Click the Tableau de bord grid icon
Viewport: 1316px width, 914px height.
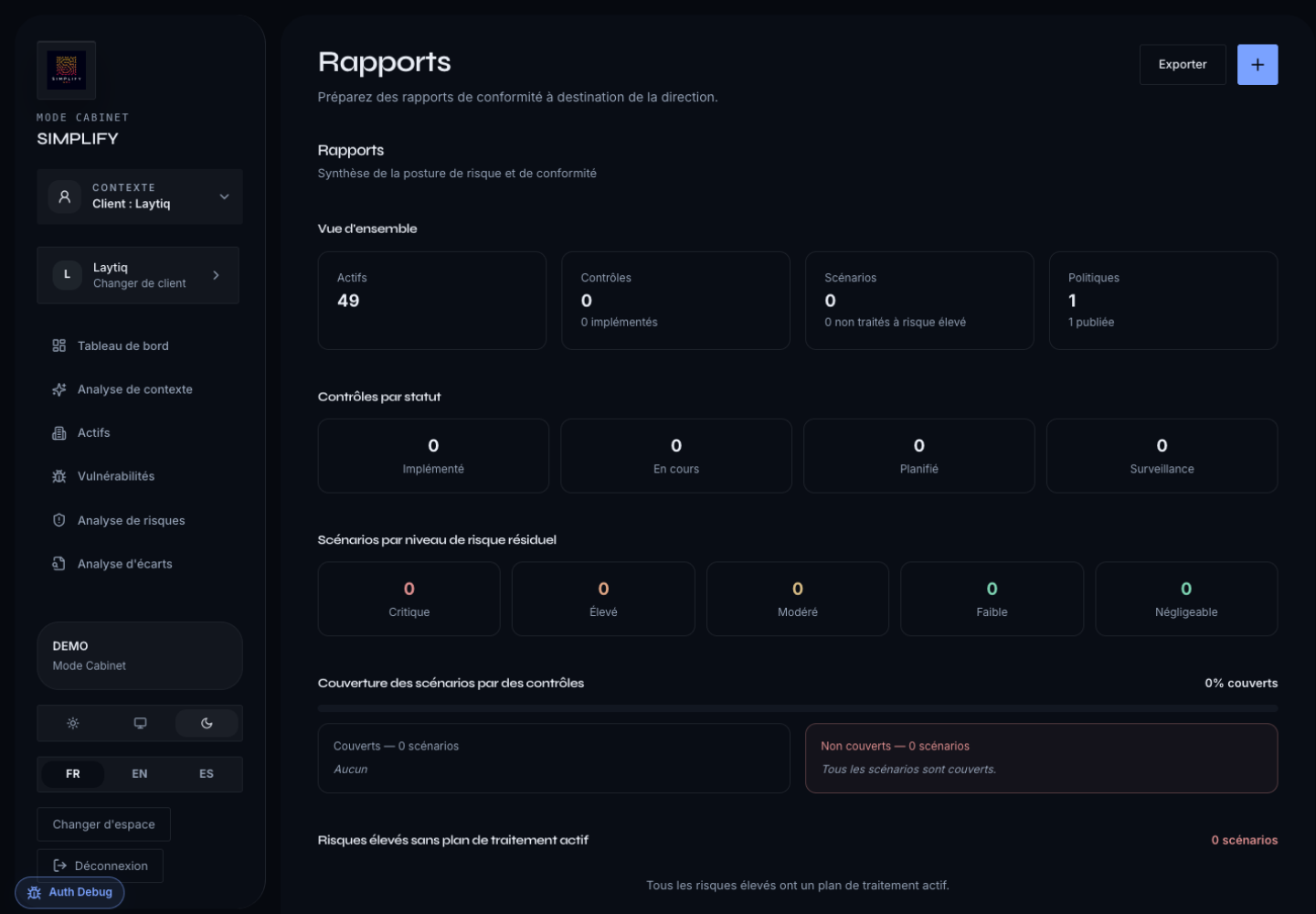[59, 345]
